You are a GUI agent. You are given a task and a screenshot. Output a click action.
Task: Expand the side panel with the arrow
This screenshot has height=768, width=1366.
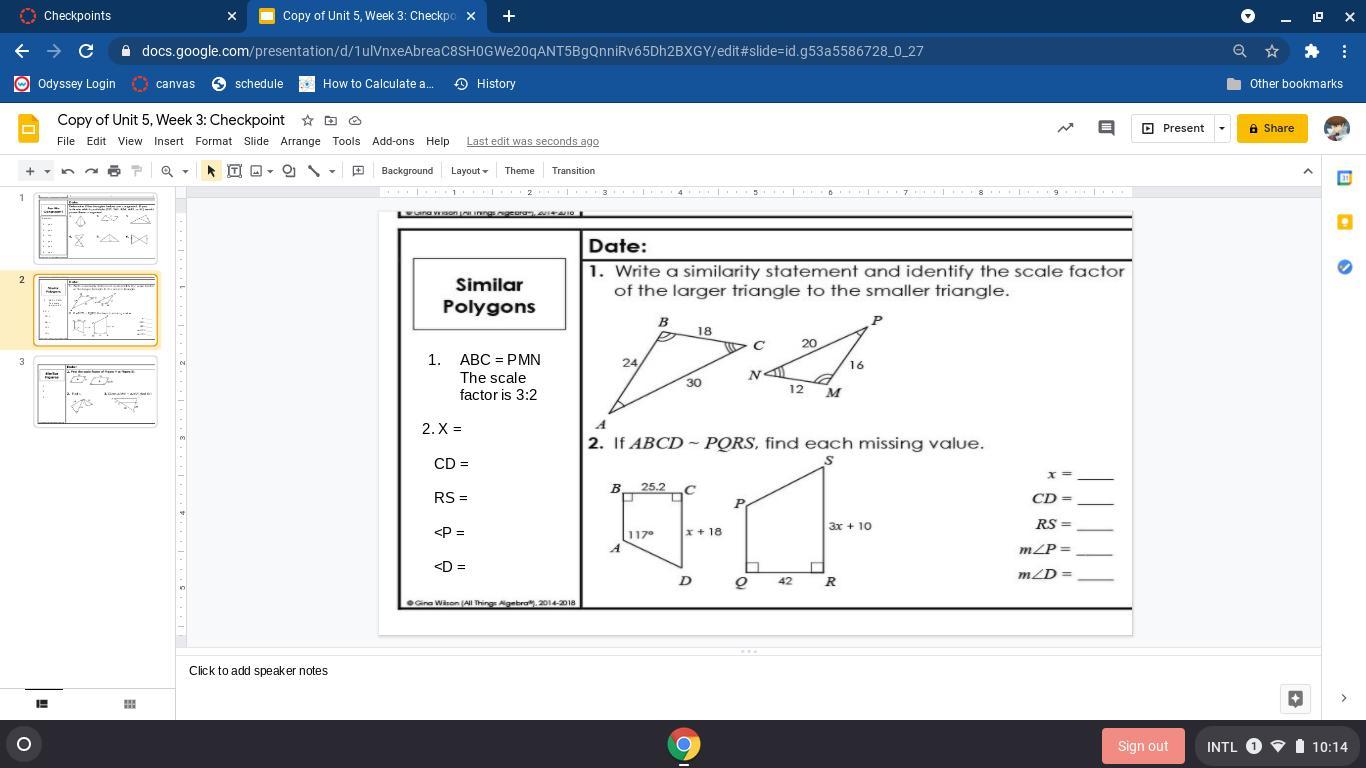click(1343, 698)
